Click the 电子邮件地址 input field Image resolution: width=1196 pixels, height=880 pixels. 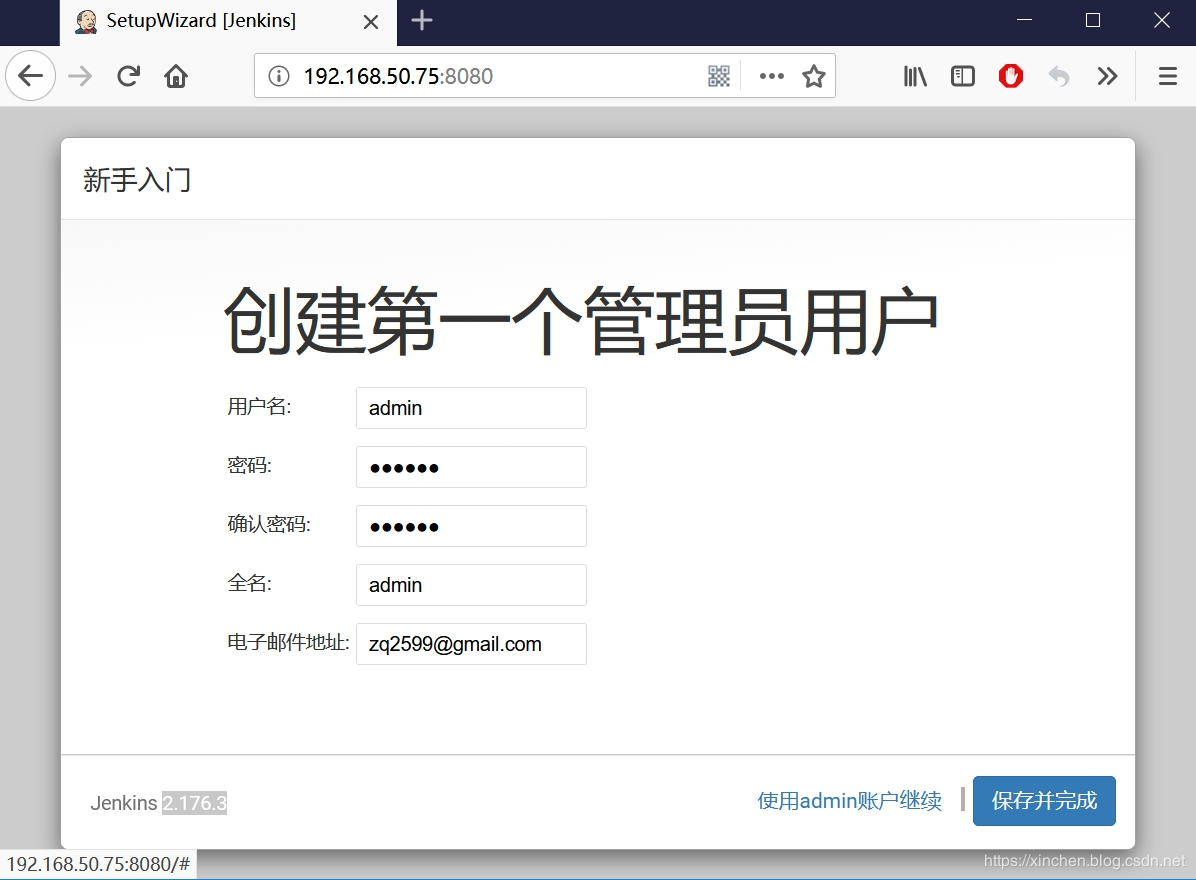click(470, 644)
